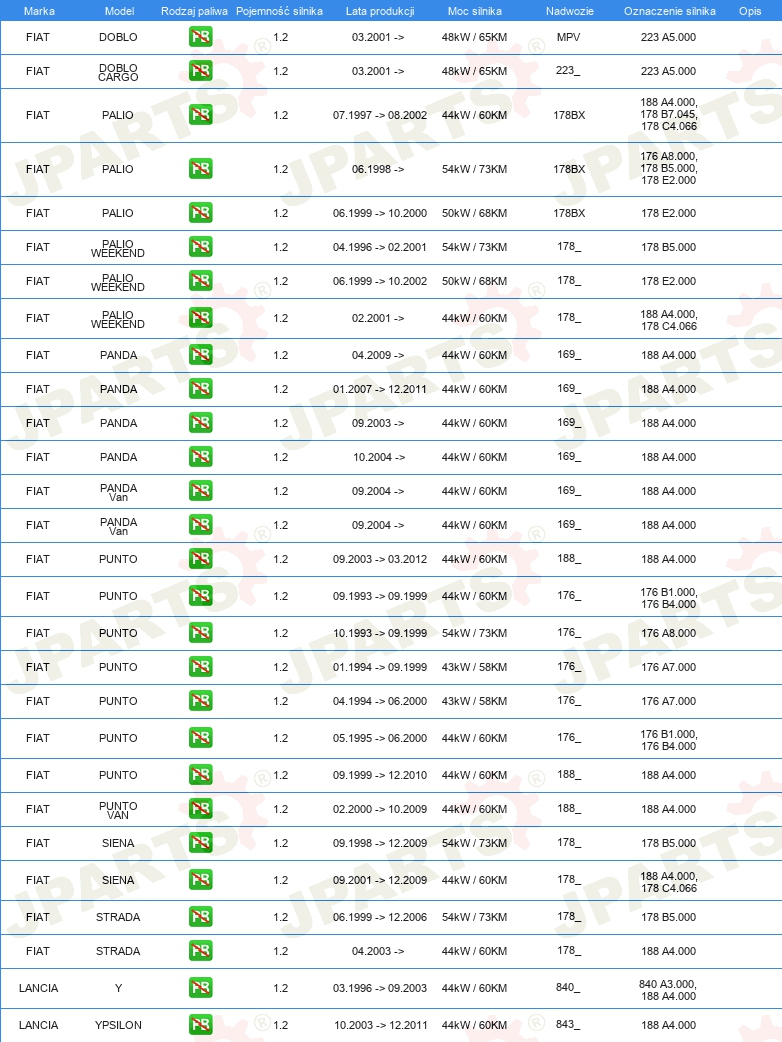Click the MPV body type cell
Image resolution: width=782 pixels, height=1042 pixels.
(x=569, y=37)
